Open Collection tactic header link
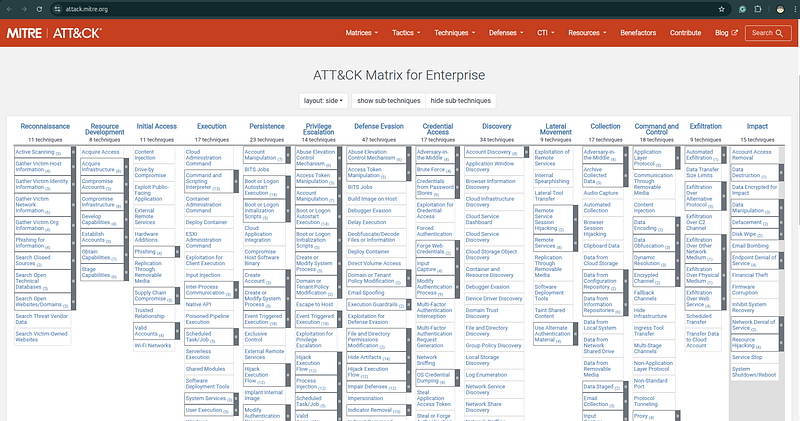This screenshot has width=800, height=421. tap(605, 126)
